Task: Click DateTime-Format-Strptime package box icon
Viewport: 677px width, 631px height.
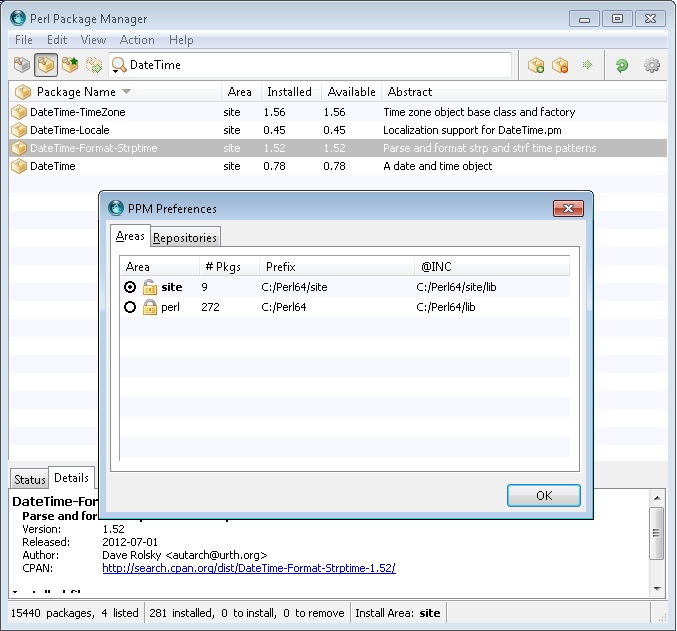Action: 19,148
